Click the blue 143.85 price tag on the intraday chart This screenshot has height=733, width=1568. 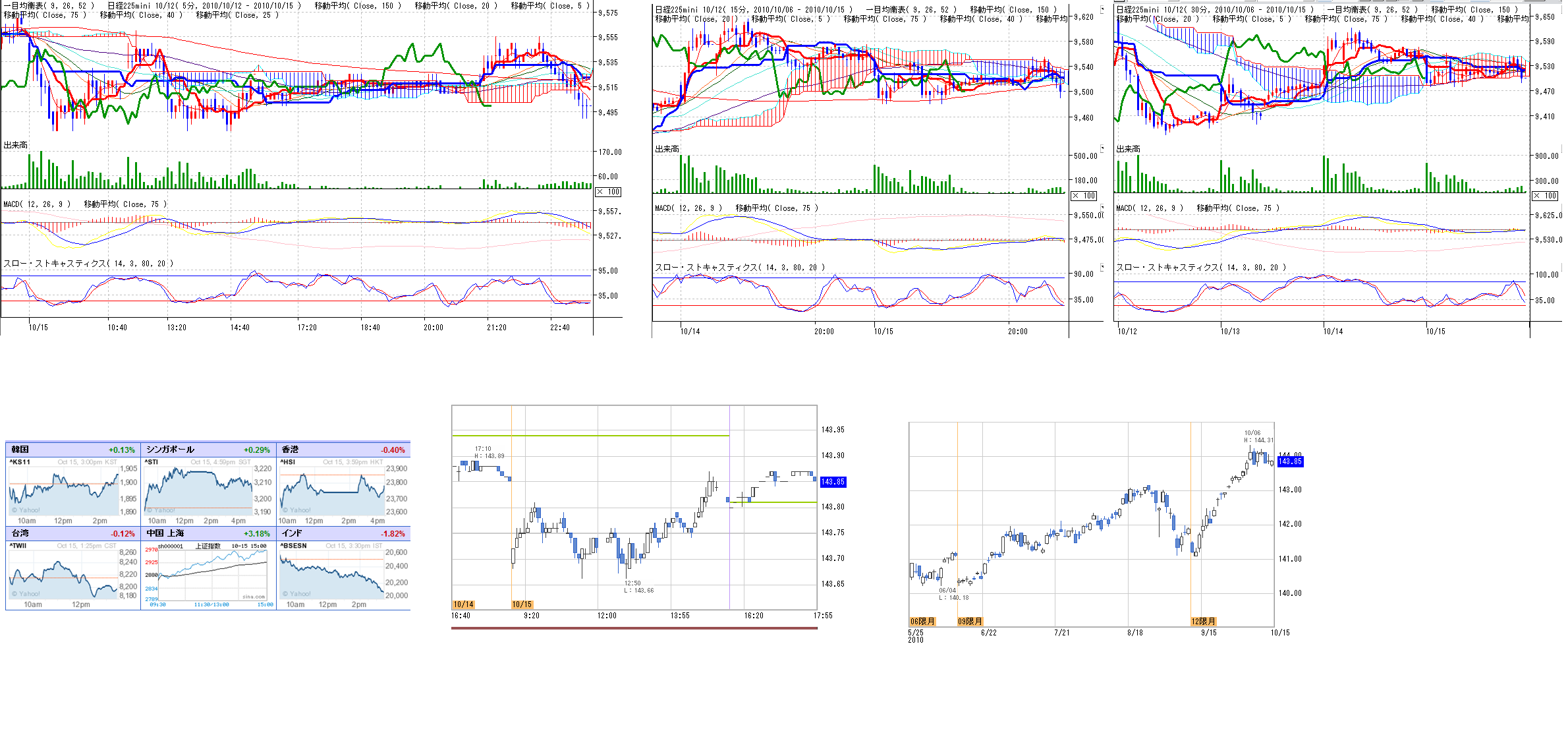[832, 482]
